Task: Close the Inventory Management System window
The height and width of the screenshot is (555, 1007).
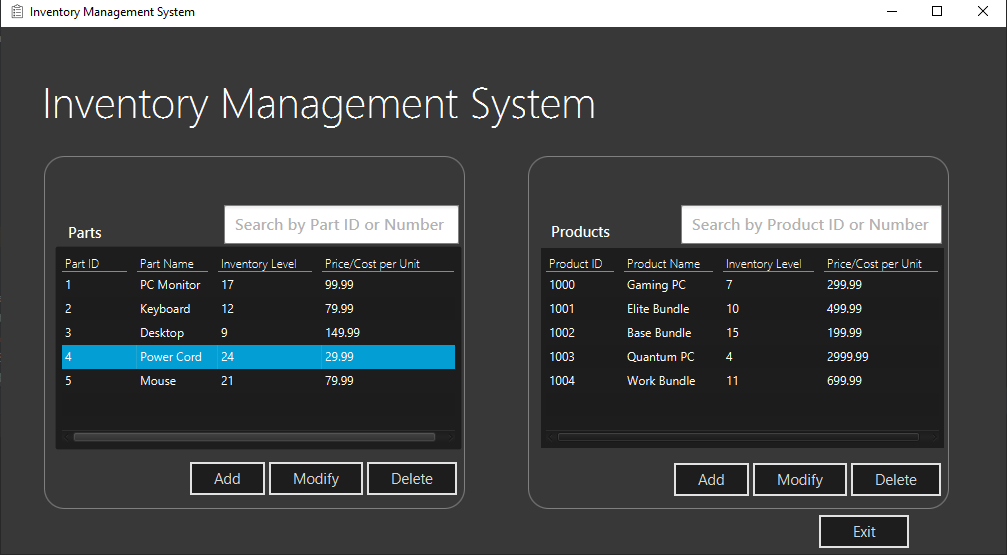Action: (x=983, y=12)
